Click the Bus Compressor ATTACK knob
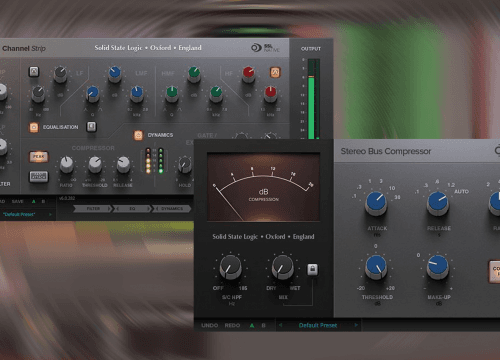Viewport: 500px width, 360px height. pos(376,203)
